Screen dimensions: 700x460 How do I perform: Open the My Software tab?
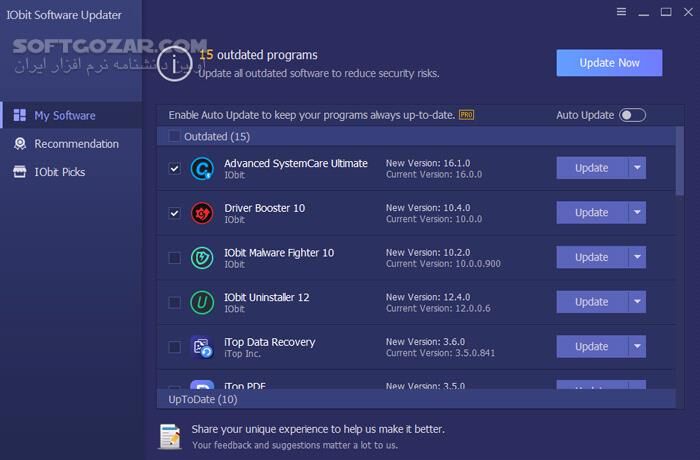pos(71,115)
